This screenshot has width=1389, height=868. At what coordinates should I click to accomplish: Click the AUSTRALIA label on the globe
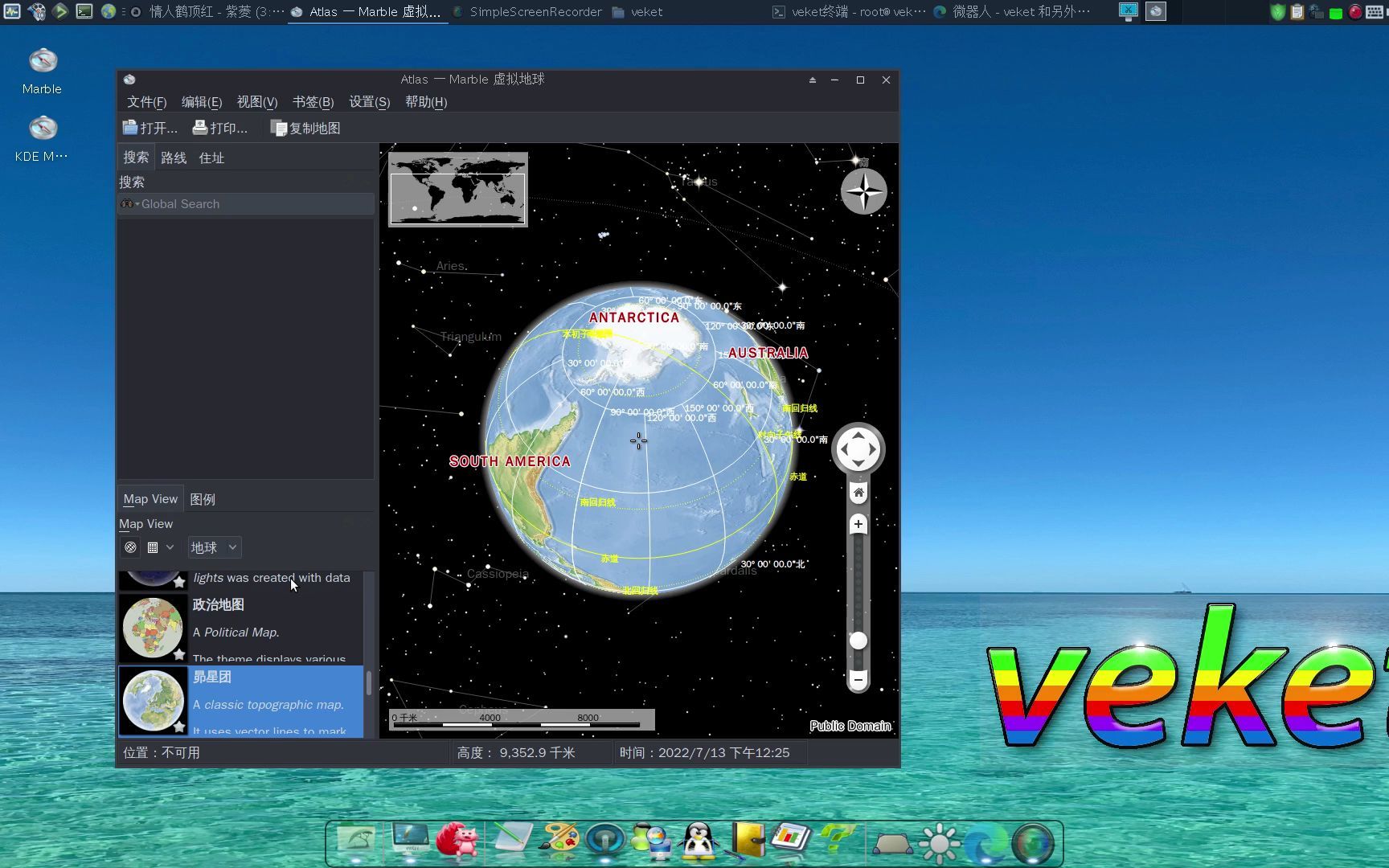768,353
